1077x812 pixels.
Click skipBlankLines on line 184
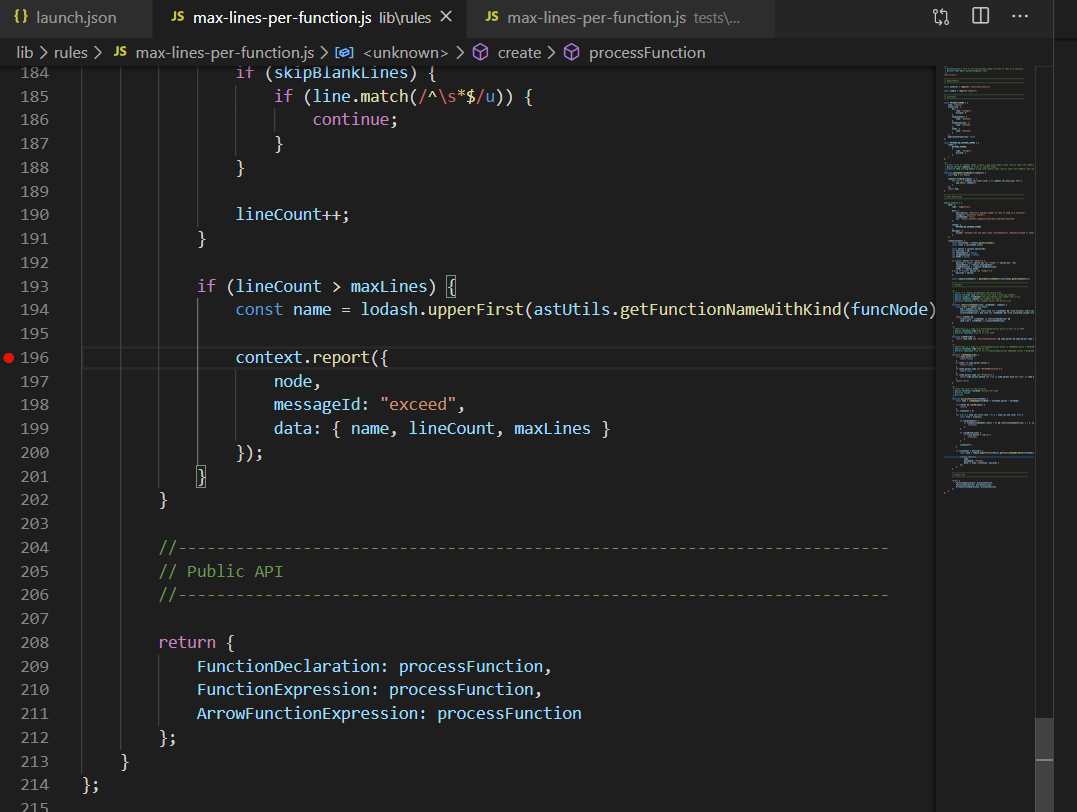coord(341,74)
